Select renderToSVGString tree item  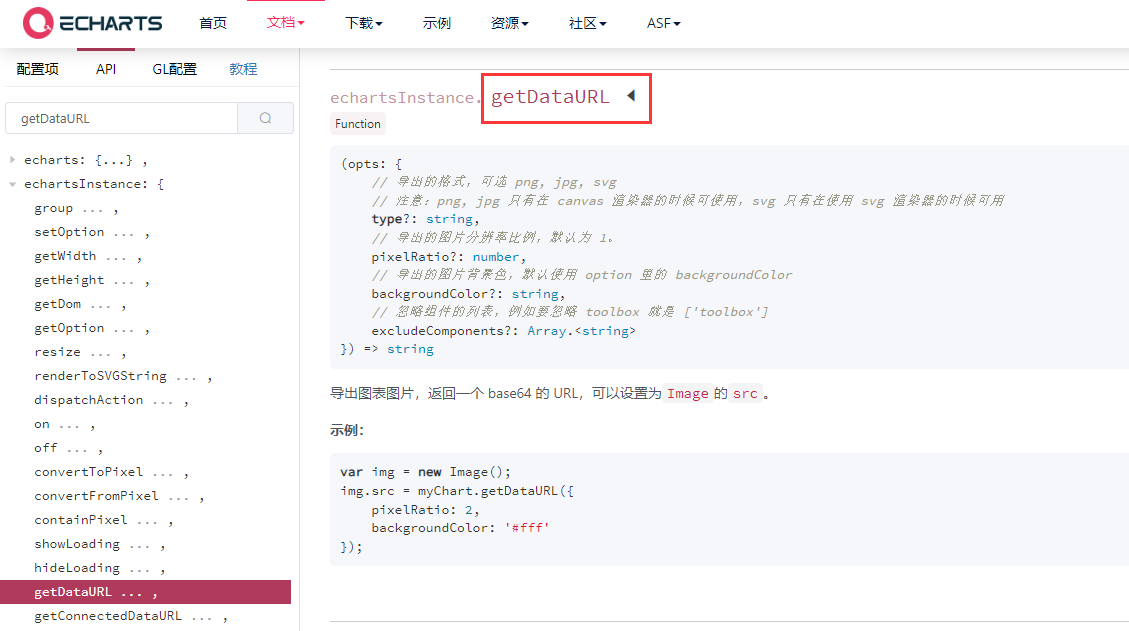pos(100,375)
